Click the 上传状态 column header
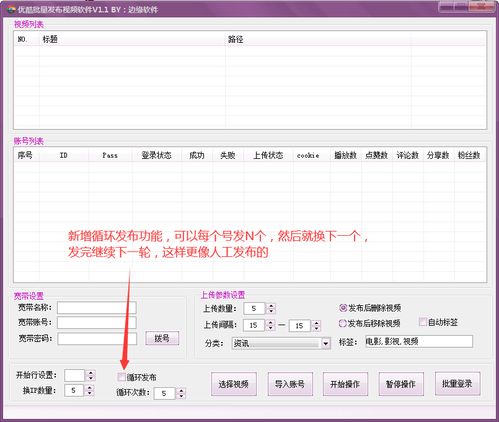This screenshot has width=499, height=422. tap(268, 155)
